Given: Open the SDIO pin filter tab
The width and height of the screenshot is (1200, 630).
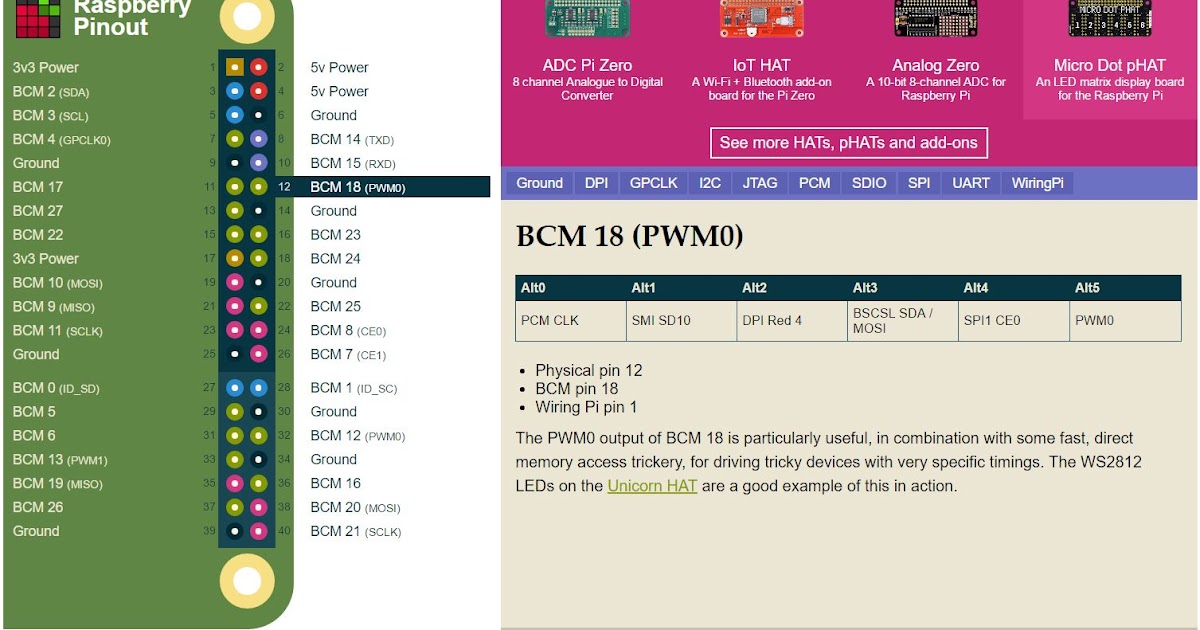Looking at the screenshot, I should [x=869, y=183].
